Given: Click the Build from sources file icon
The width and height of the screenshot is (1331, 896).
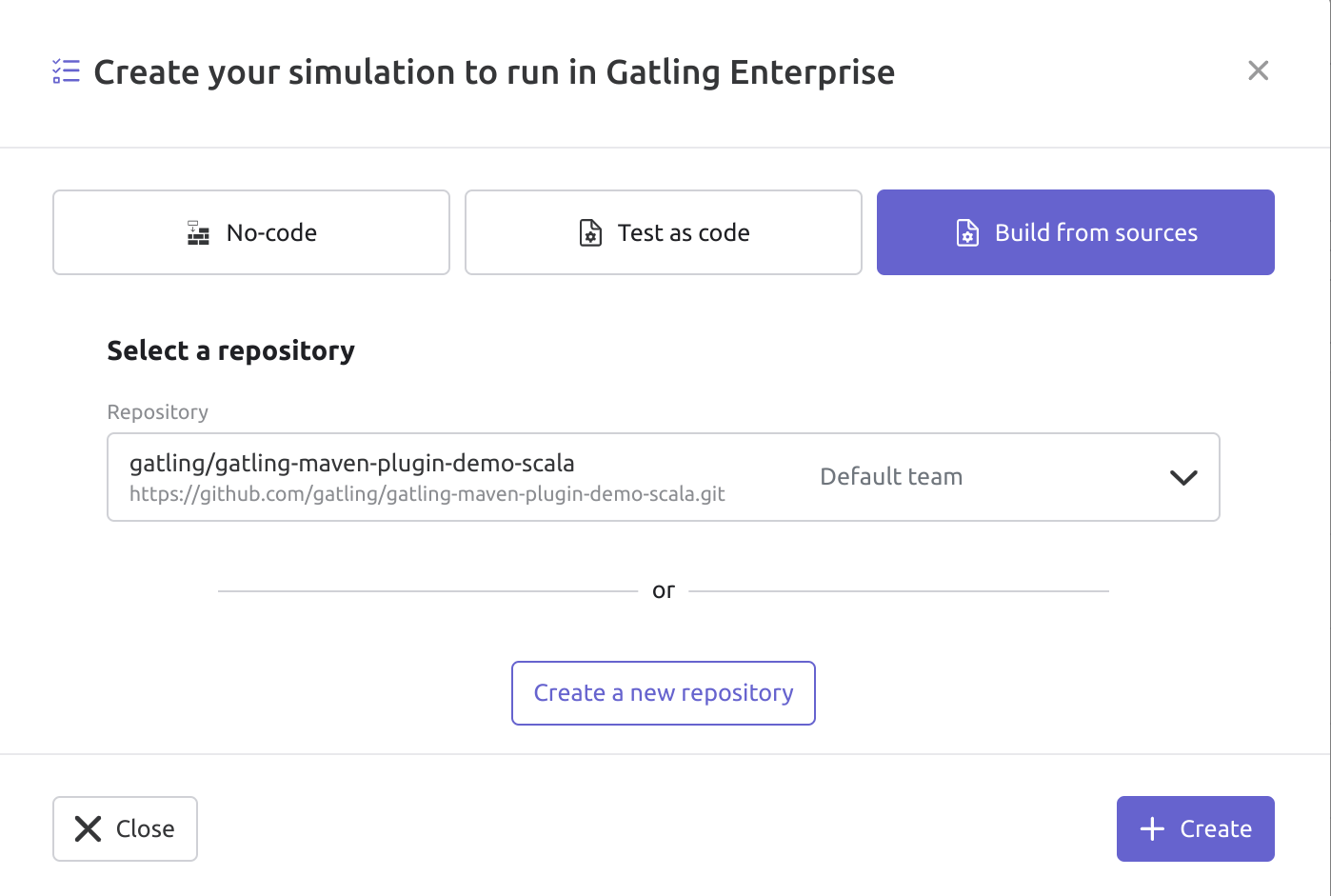Looking at the screenshot, I should 967,233.
